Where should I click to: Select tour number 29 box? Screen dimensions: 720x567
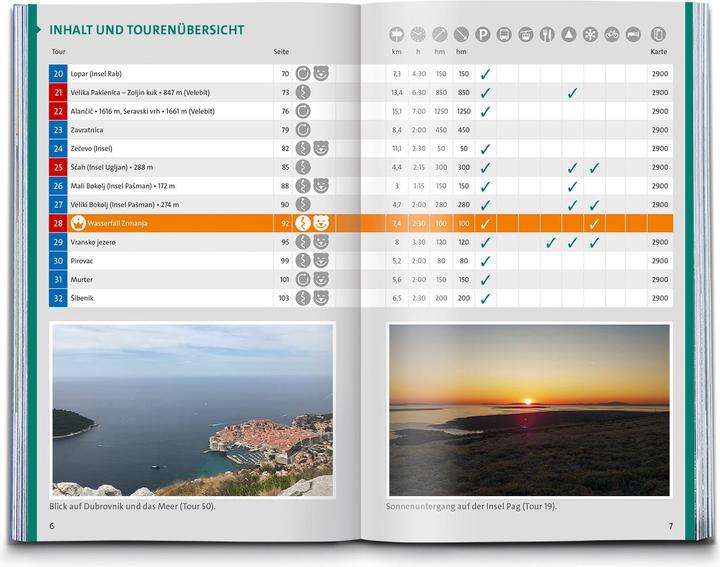point(58,242)
